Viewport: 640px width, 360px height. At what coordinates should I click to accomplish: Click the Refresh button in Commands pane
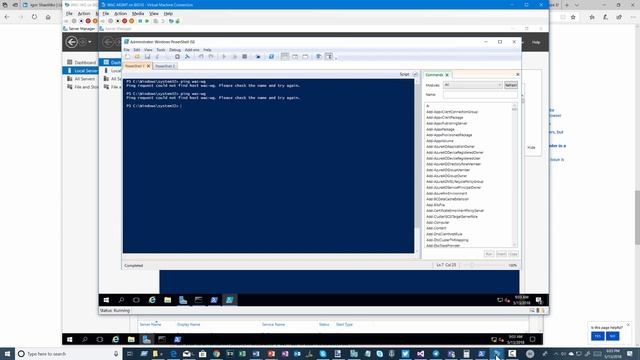(x=511, y=85)
